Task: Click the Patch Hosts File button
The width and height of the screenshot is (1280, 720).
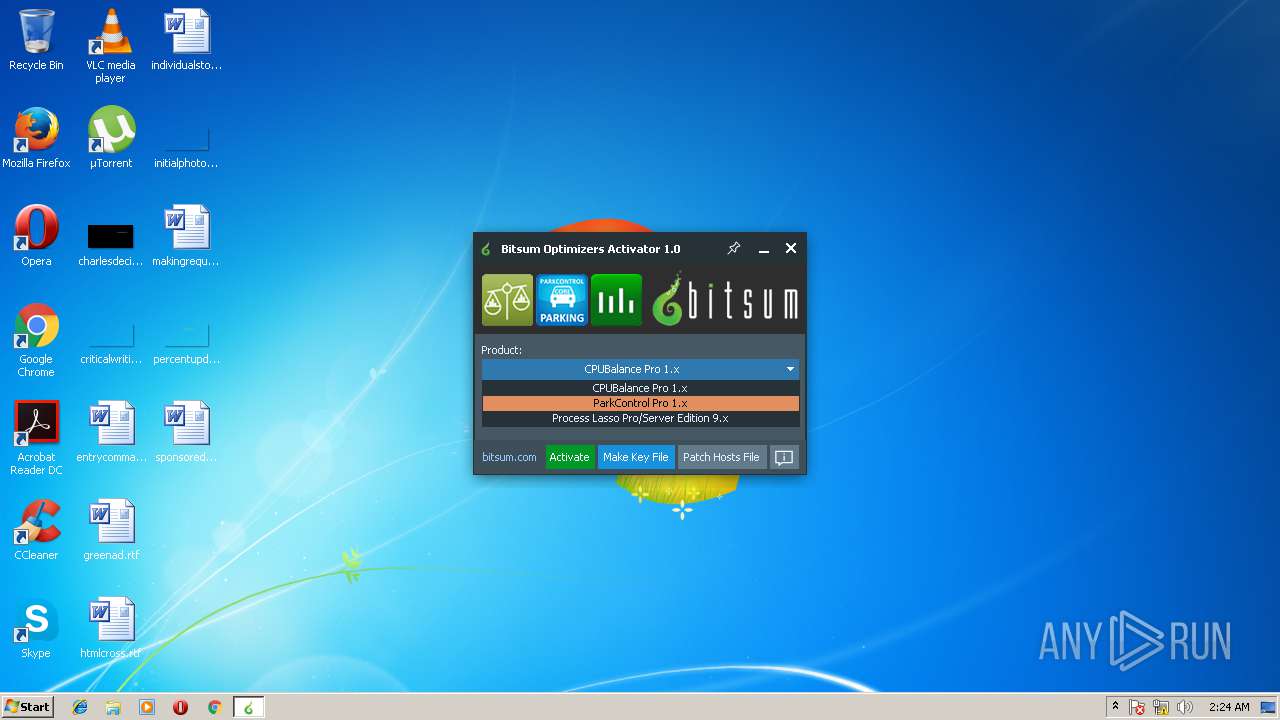Action: 721,457
